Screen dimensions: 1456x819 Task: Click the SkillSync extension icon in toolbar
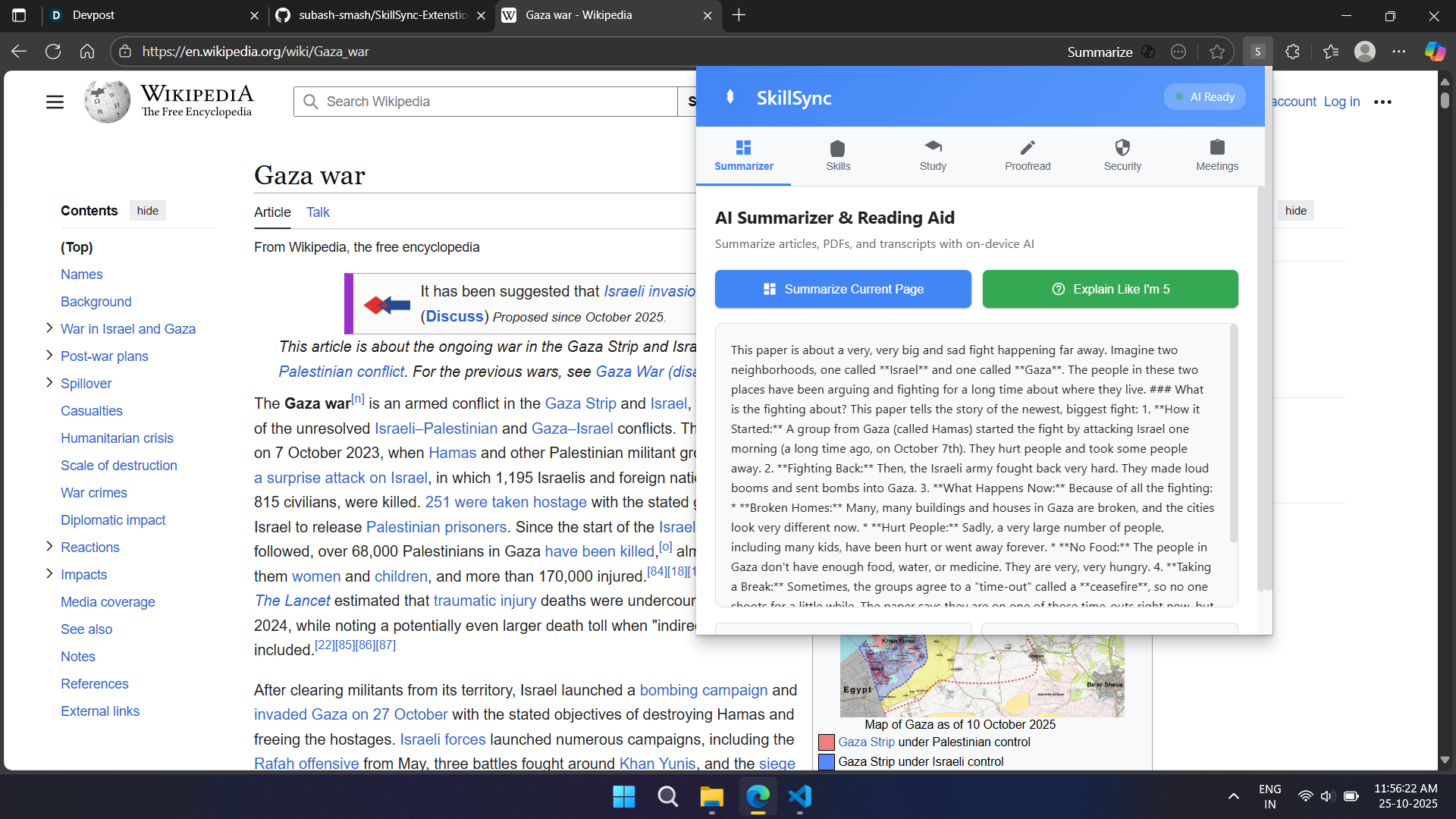1257,52
